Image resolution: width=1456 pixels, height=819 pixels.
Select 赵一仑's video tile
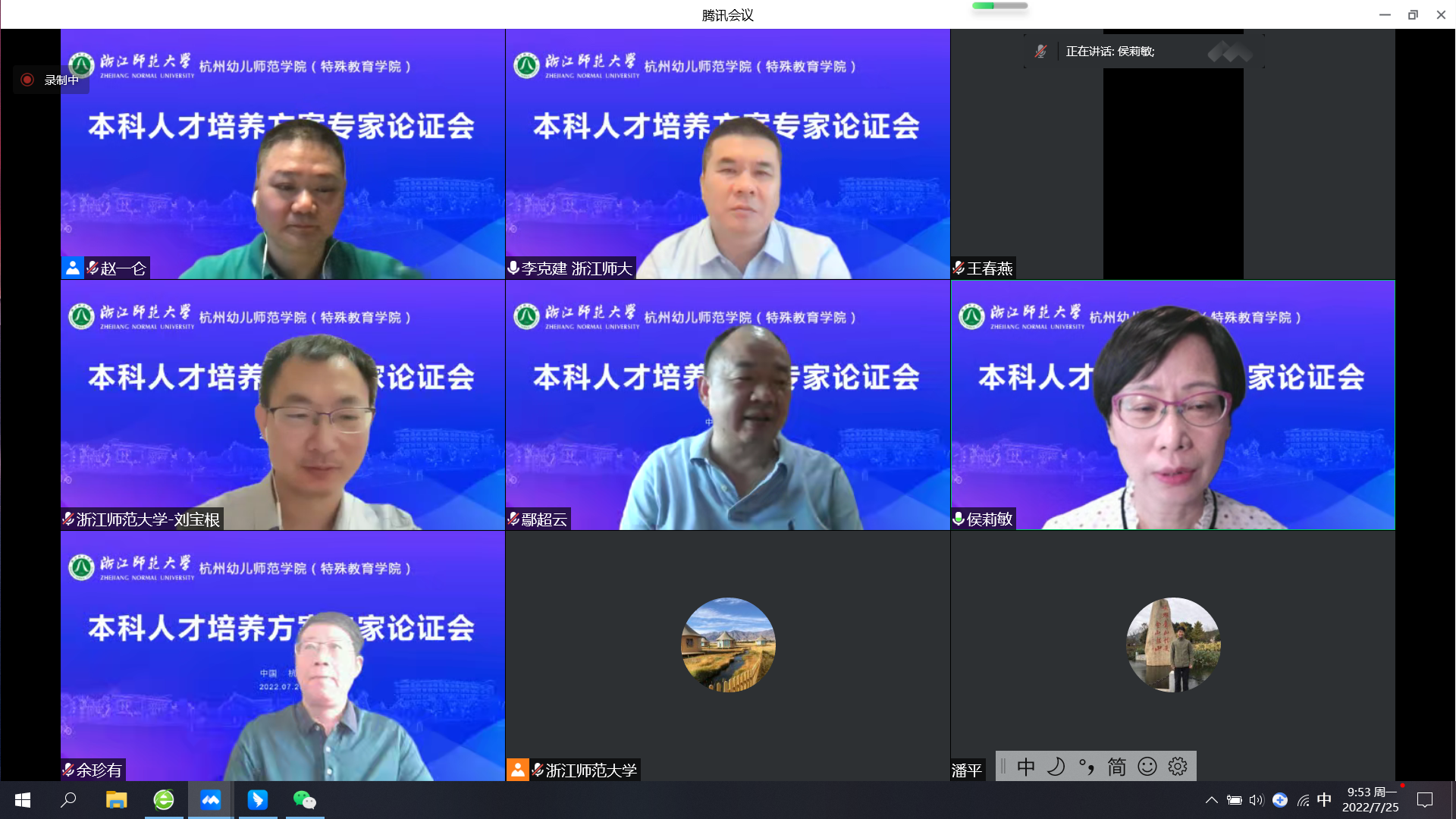pyautogui.click(x=283, y=154)
